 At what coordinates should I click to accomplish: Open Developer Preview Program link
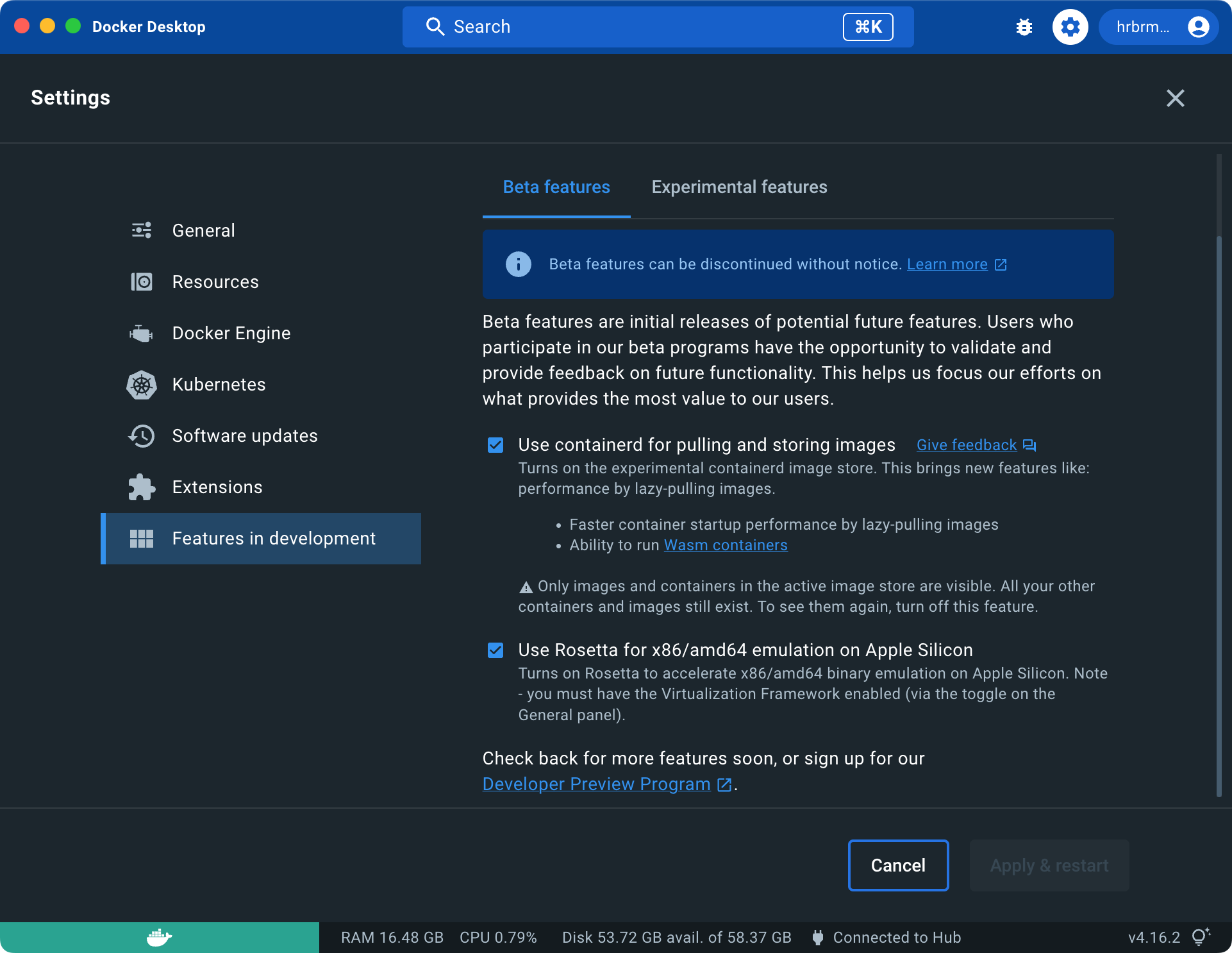(x=596, y=784)
